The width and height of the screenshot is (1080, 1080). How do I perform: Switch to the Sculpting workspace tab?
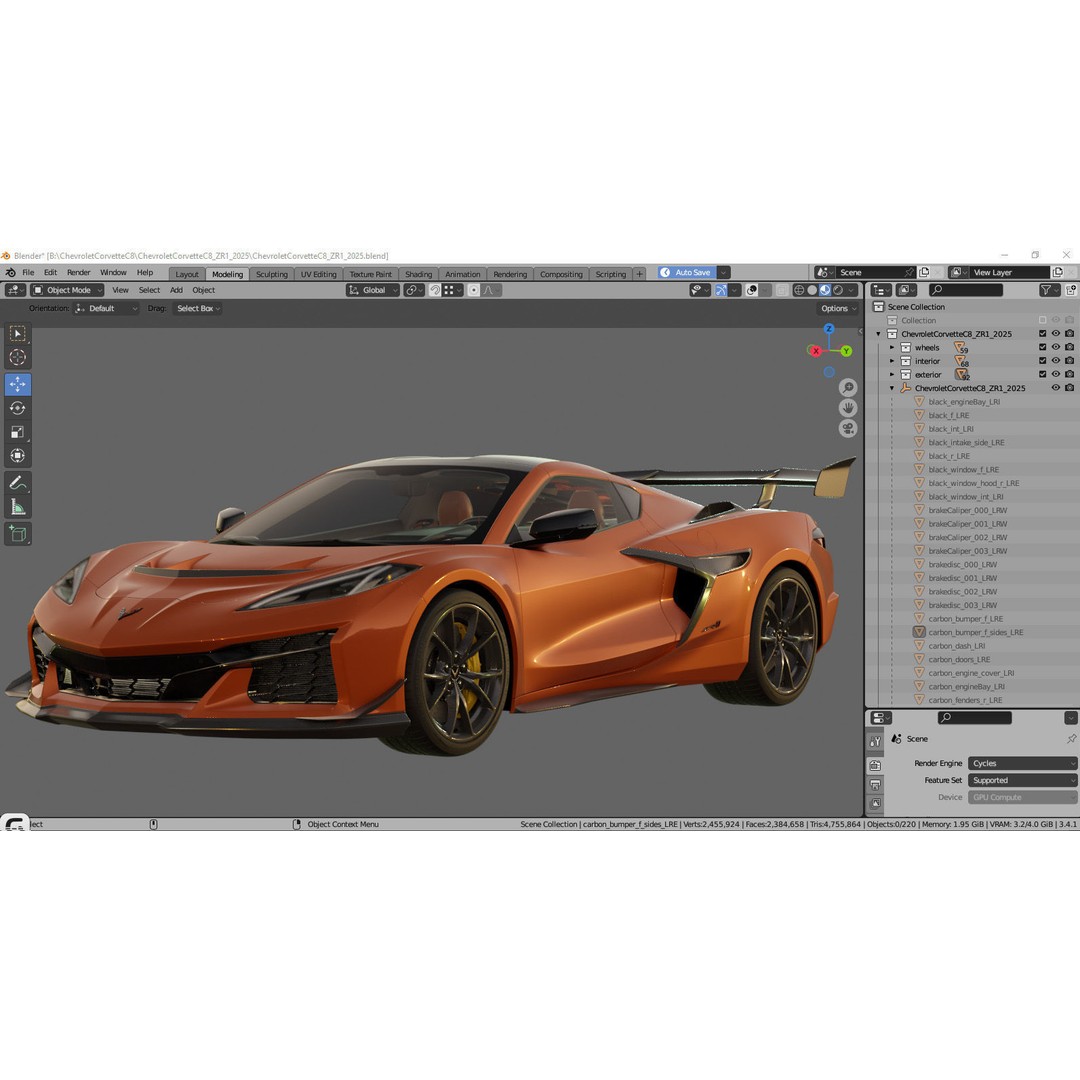click(x=271, y=274)
